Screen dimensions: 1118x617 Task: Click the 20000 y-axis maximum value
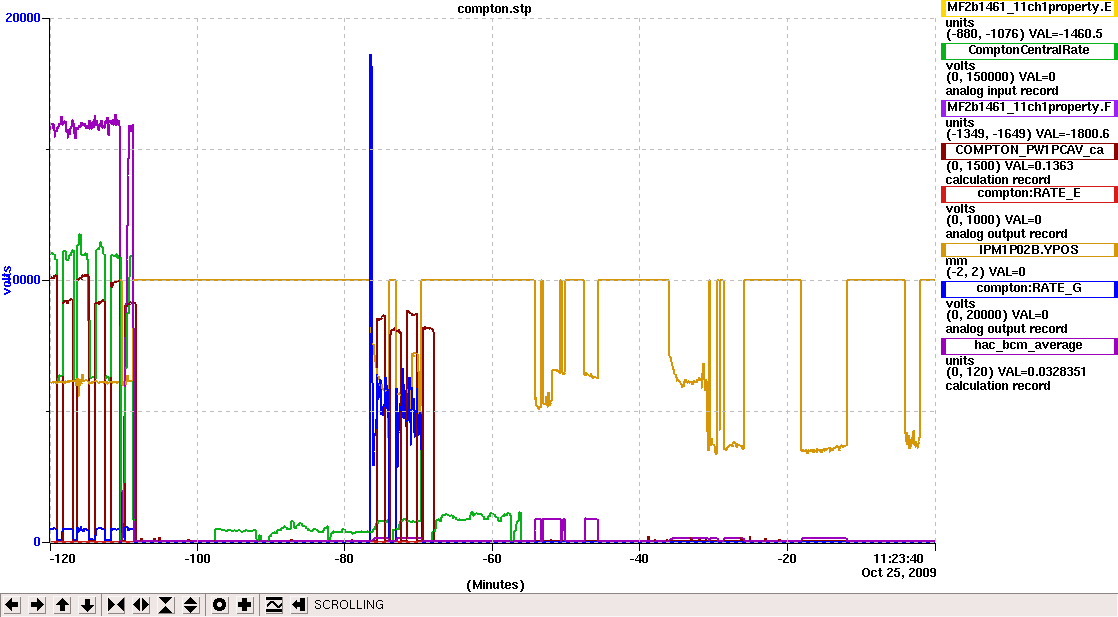pyautogui.click(x=23, y=18)
